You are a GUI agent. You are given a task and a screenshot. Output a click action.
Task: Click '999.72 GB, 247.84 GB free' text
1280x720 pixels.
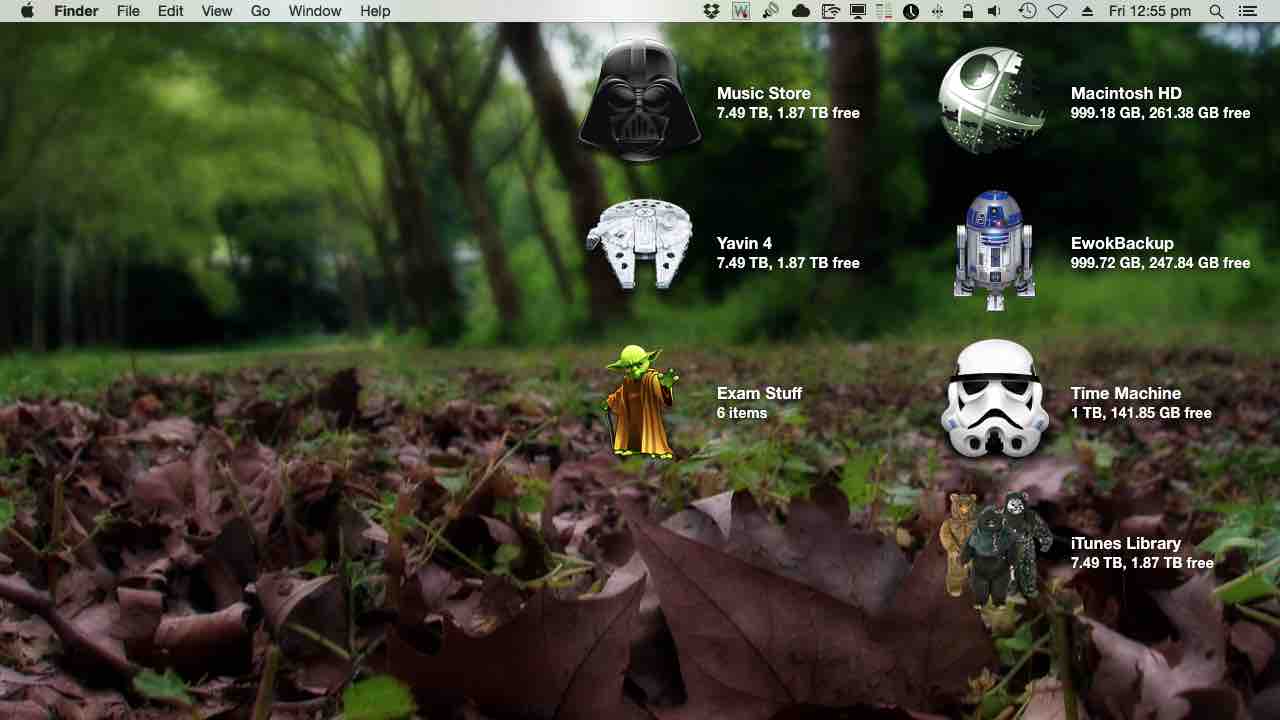1160,263
